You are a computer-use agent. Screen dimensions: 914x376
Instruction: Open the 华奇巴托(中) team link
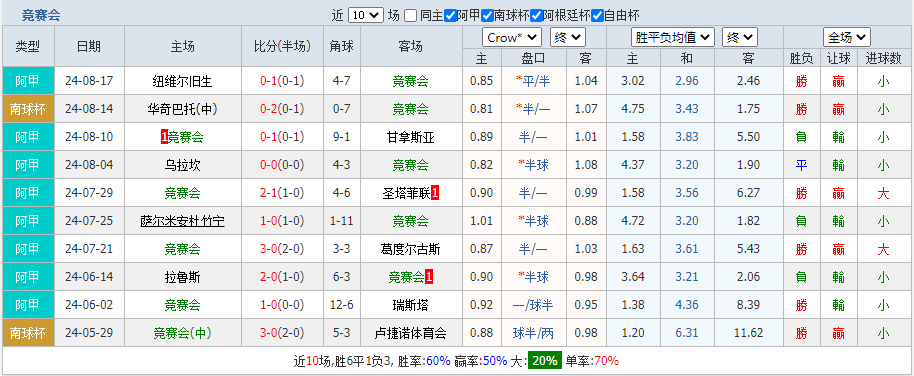[x=183, y=109]
